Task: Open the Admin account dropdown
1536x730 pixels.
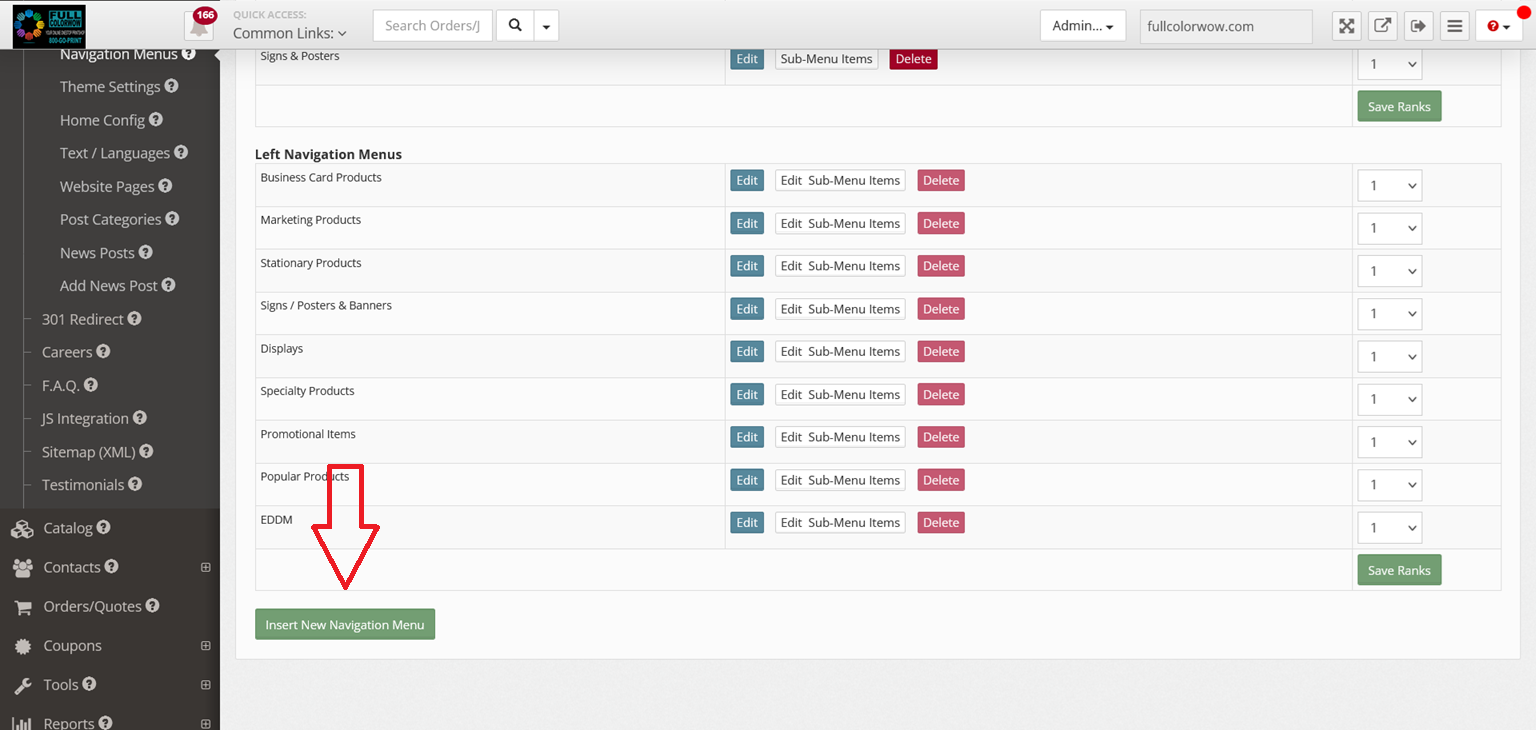Action: pos(1082,26)
